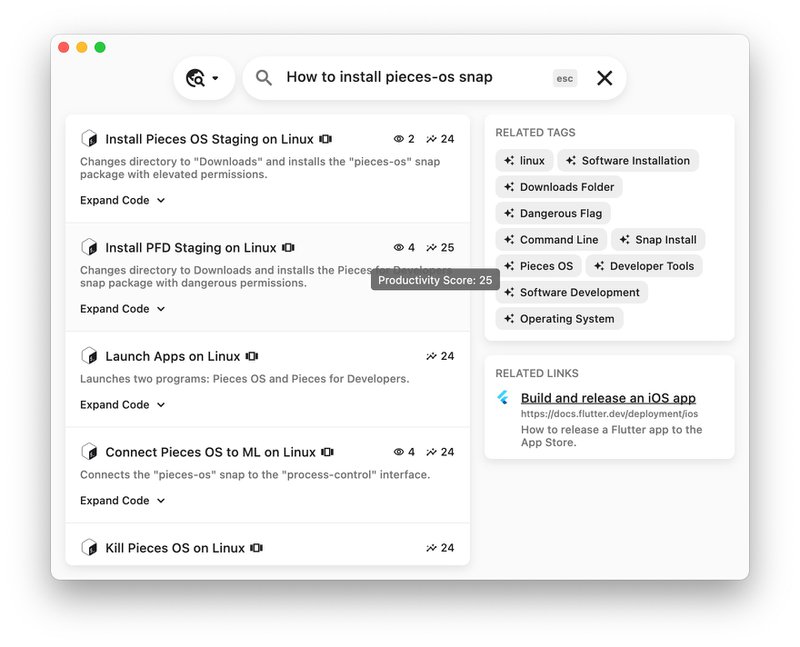This screenshot has height=647, width=800.
Task: Open Build and release an iOS app link
Action: (608, 398)
